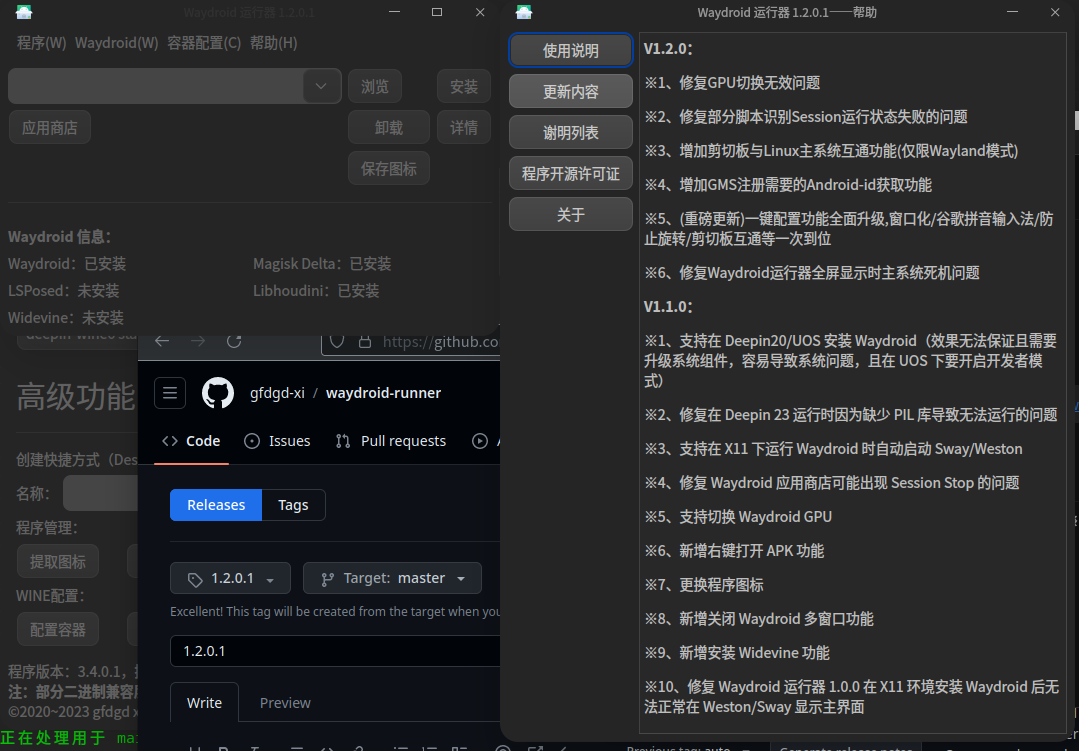
Task: Maximize the Waydroid 运行器 main window
Action: point(437,12)
